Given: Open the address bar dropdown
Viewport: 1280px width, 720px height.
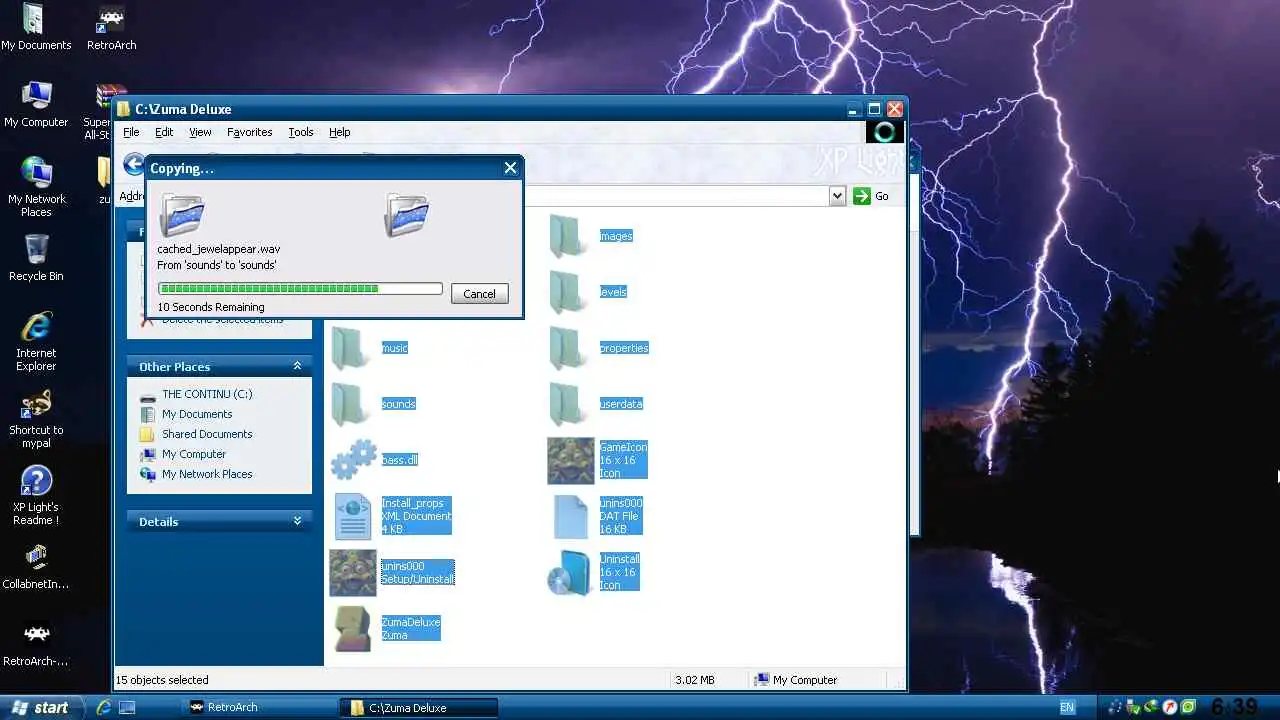Looking at the screenshot, I should pos(838,196).
